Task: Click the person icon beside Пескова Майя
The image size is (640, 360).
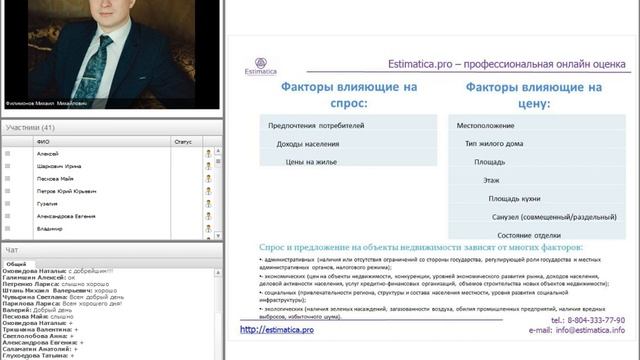Action: coord(209,178)
